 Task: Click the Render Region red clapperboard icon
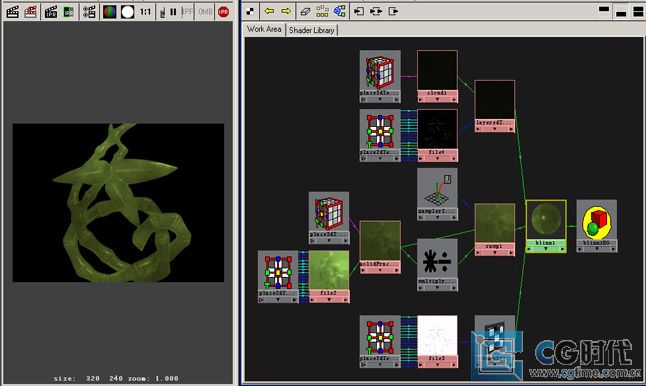click(x=30, y=12)
